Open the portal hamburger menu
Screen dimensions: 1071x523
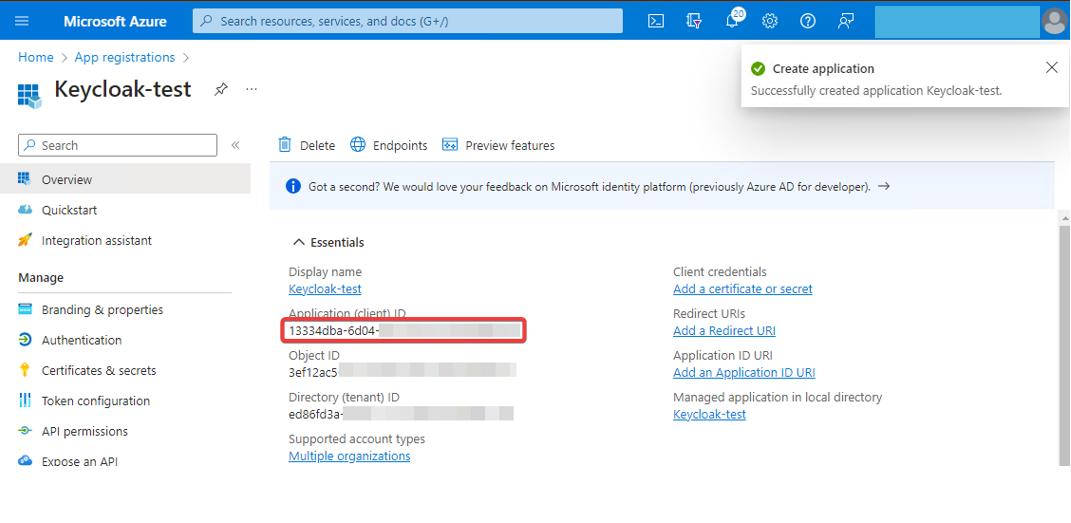click(22, 20)
